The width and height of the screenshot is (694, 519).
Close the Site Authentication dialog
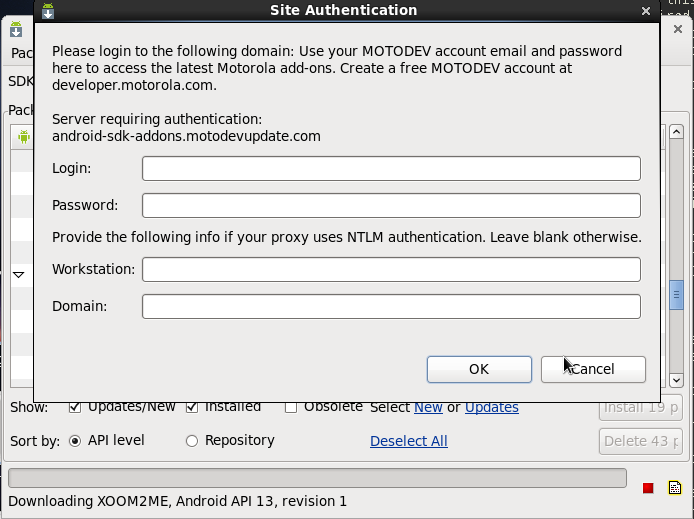[646, 11]
